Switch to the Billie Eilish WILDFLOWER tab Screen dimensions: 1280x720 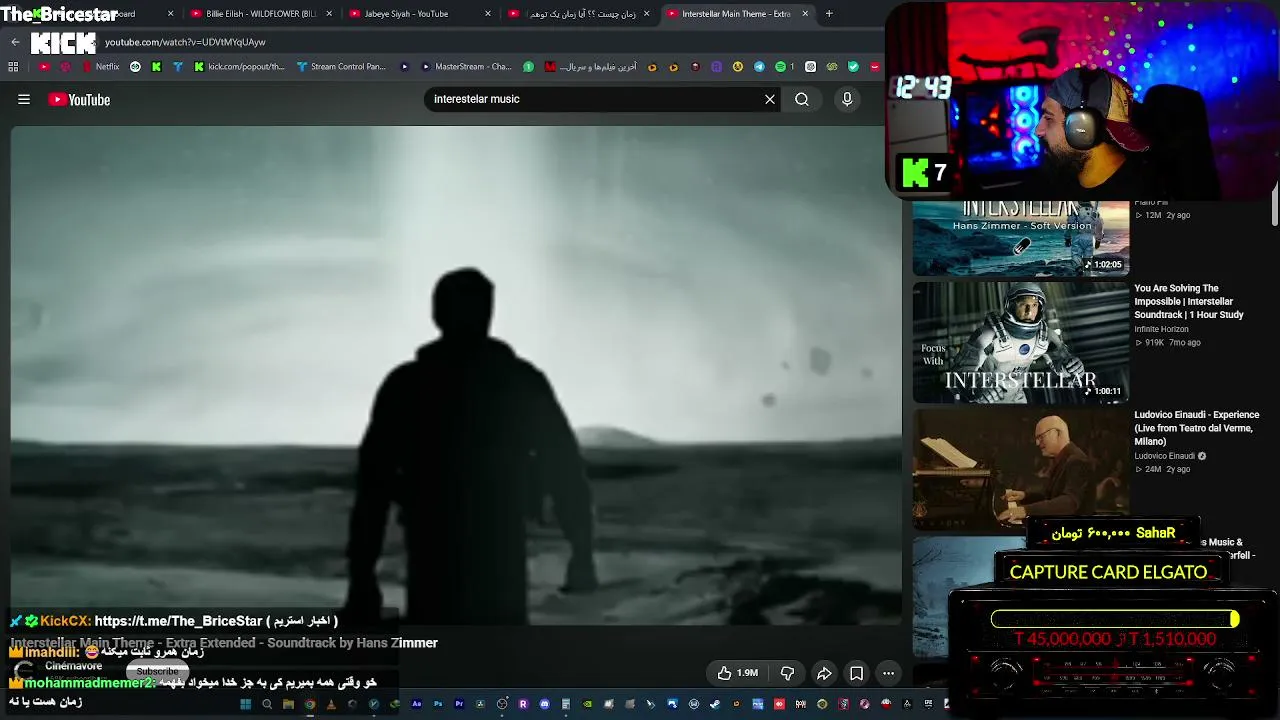(260, 14)
